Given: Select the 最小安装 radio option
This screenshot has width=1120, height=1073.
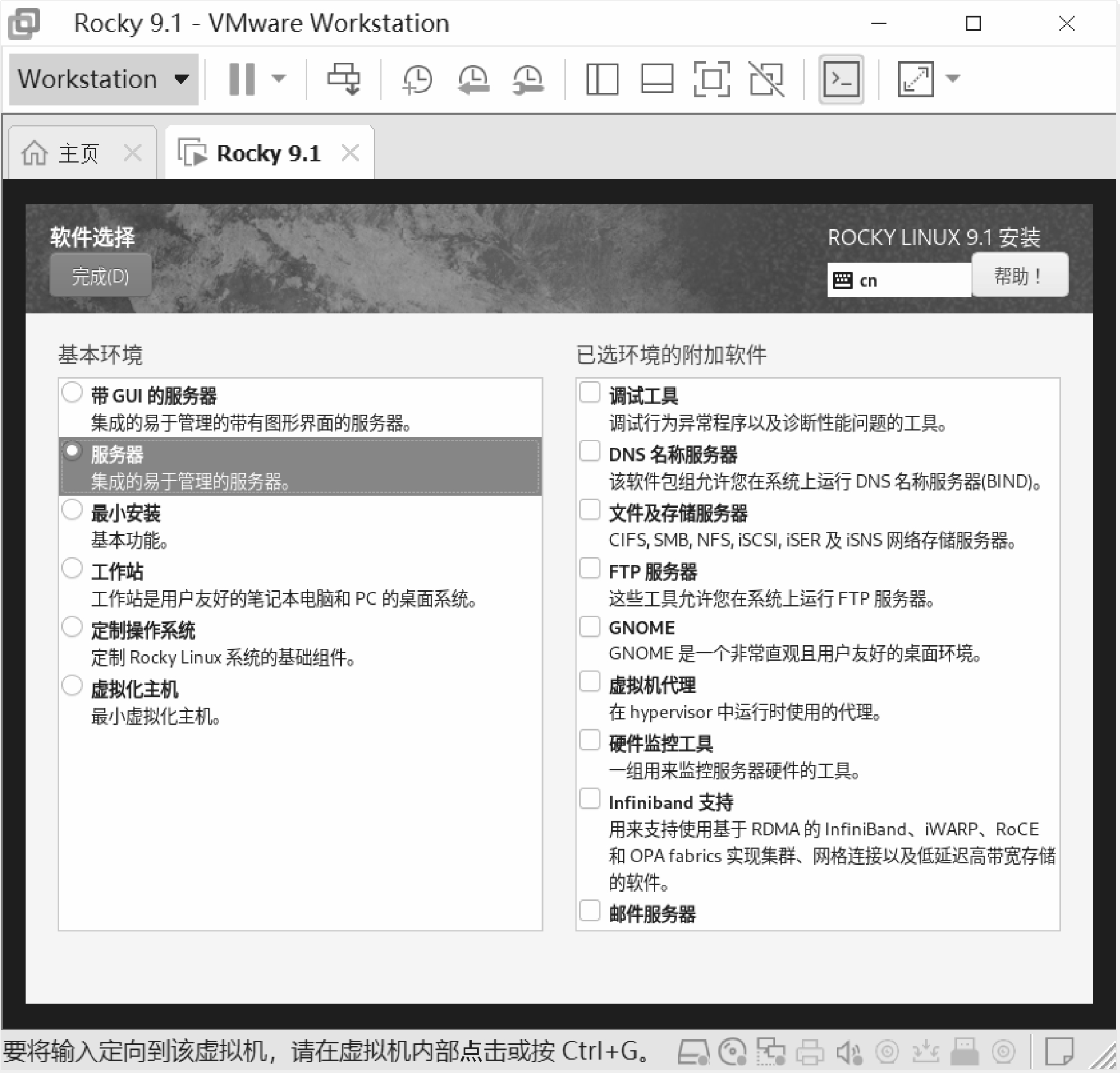Looking at the screenshot, I should [72, 510].
